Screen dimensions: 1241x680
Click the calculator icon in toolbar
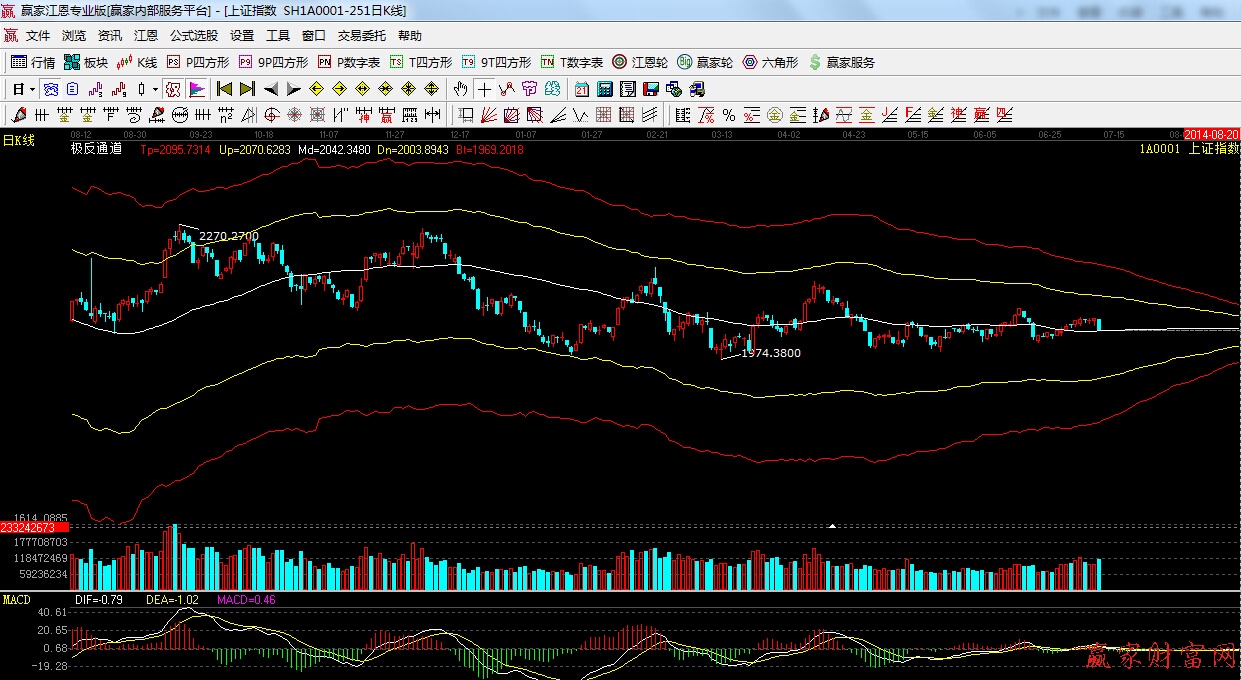click(605, 89)
